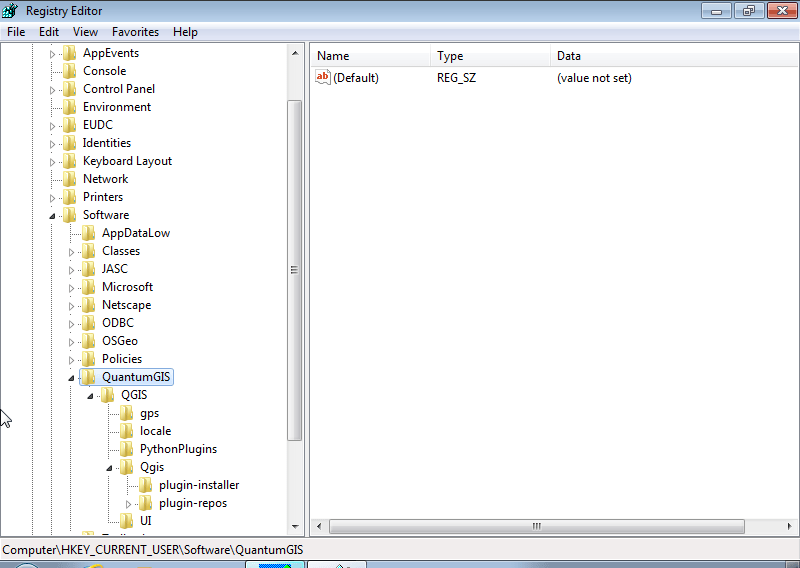Click the Microsoft folder icon
Image resolution: width=800 pixels, height=568 pixels.
[88, 287]
